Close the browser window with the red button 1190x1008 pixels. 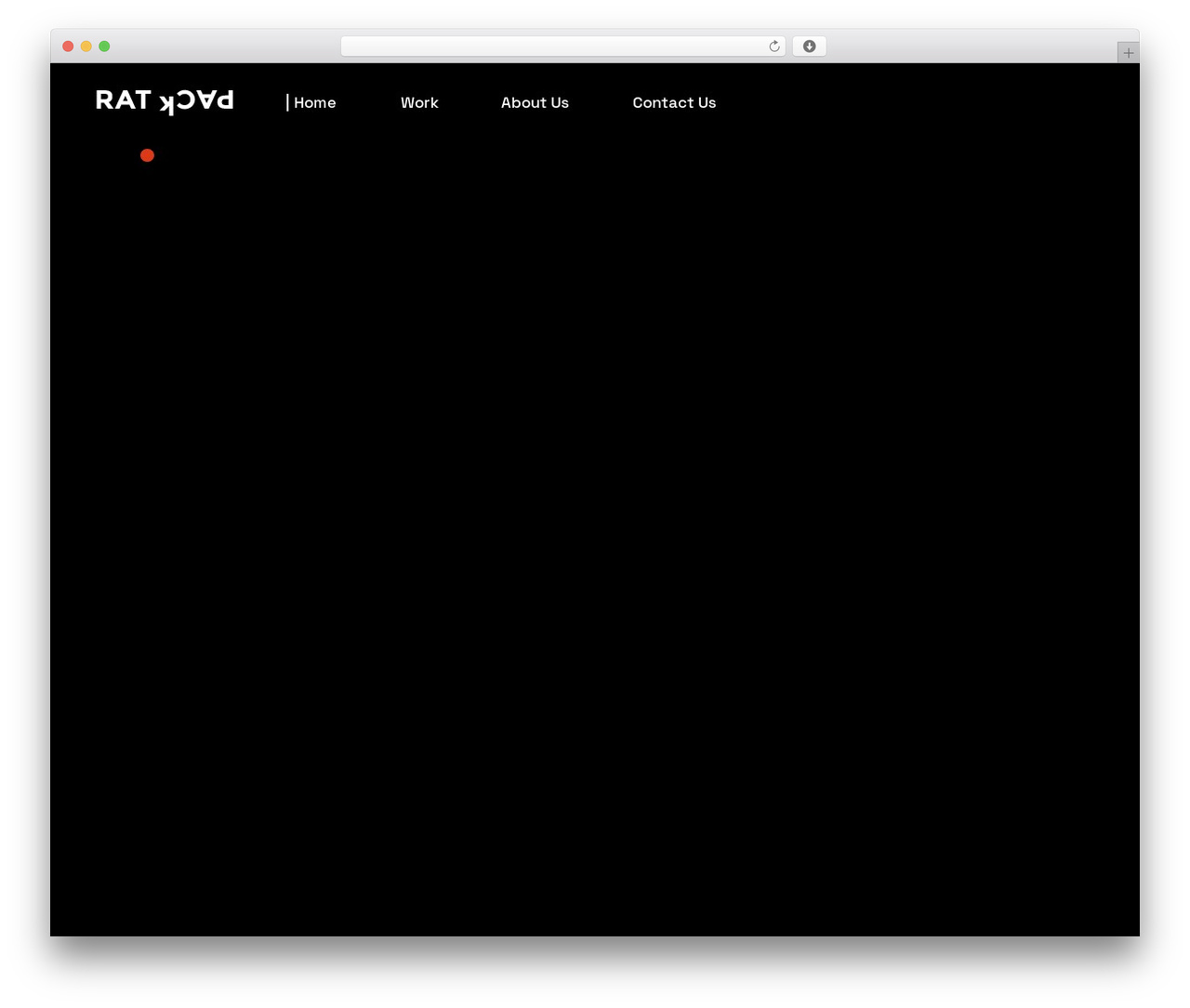[68, 46]
